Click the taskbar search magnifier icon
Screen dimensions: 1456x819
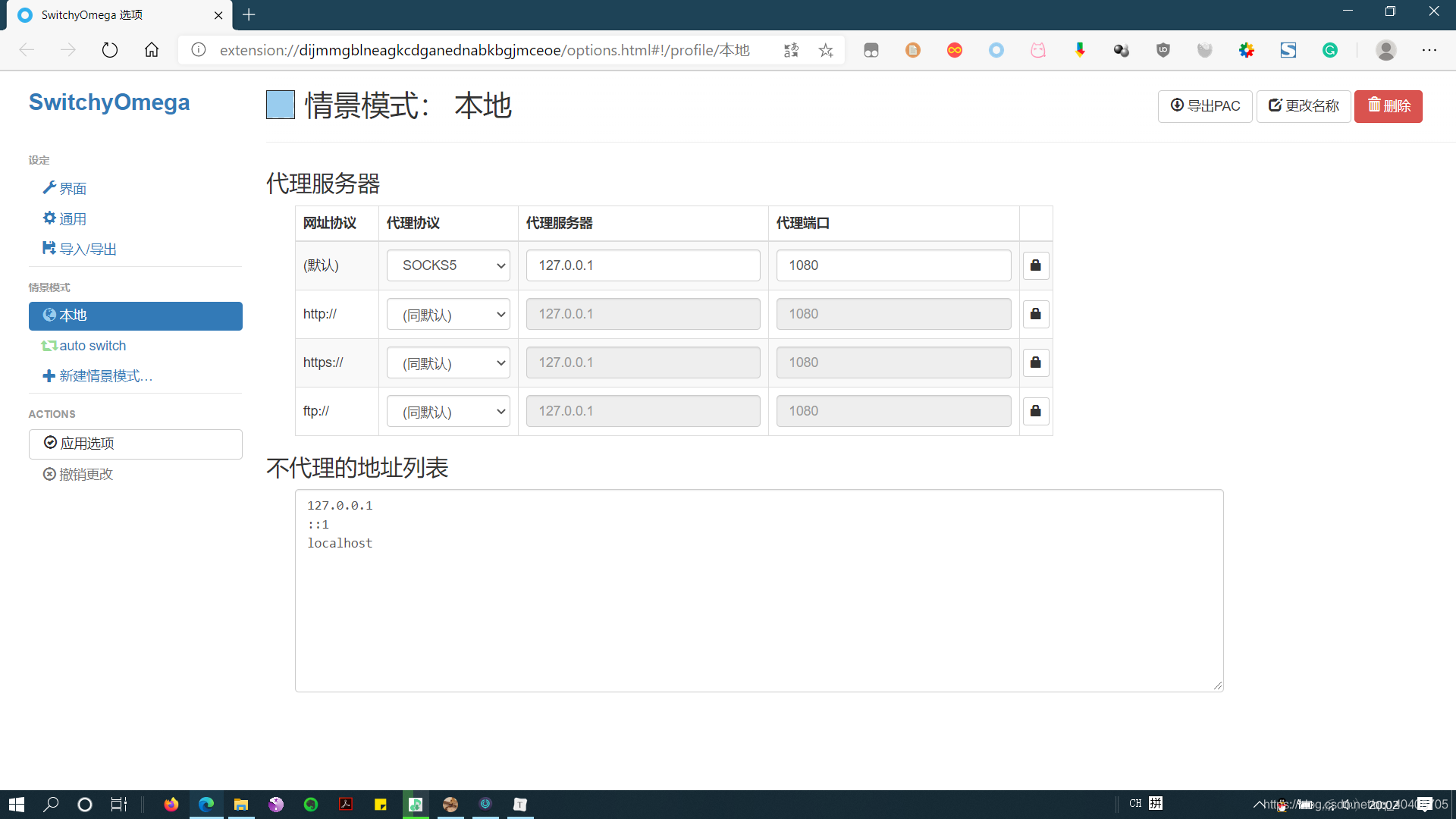[x=51, y=804]
